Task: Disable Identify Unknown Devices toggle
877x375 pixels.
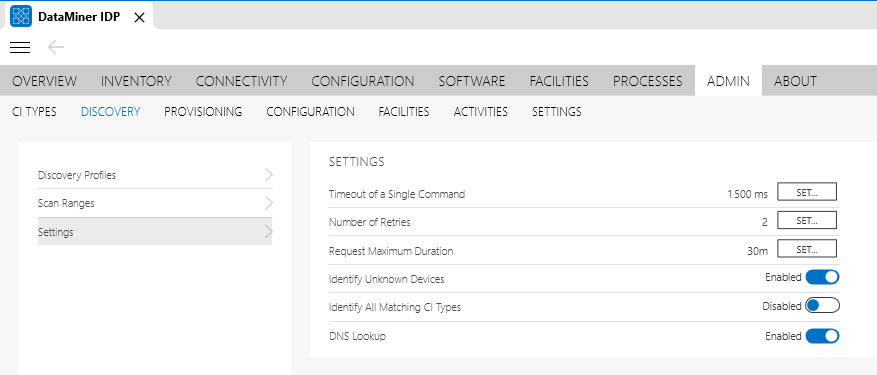Action: pos(822,277)
